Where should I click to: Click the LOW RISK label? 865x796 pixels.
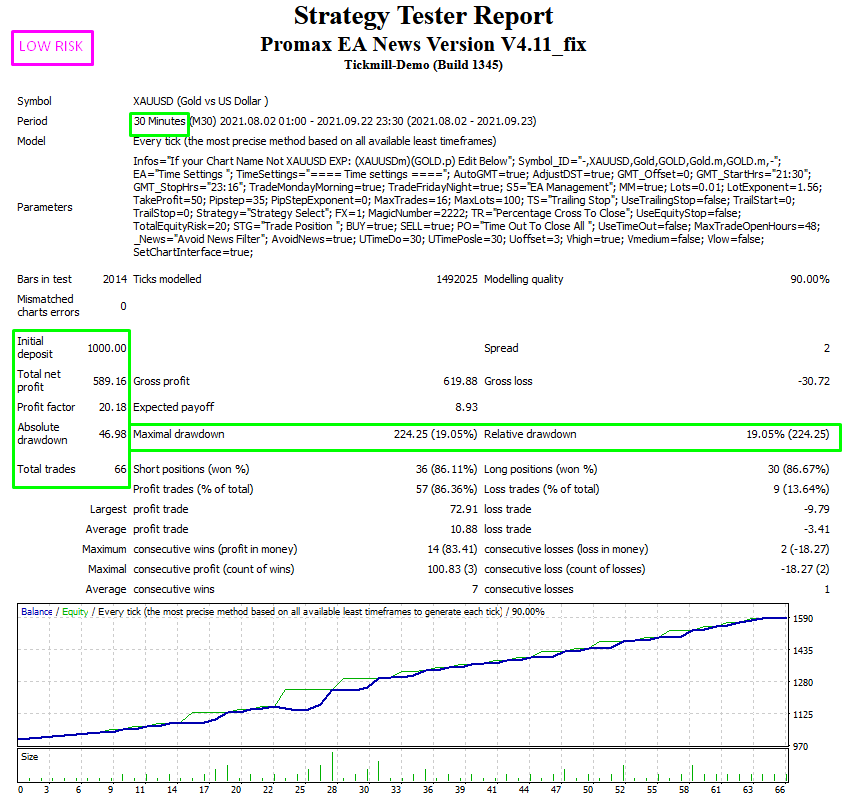coord(51,47)
